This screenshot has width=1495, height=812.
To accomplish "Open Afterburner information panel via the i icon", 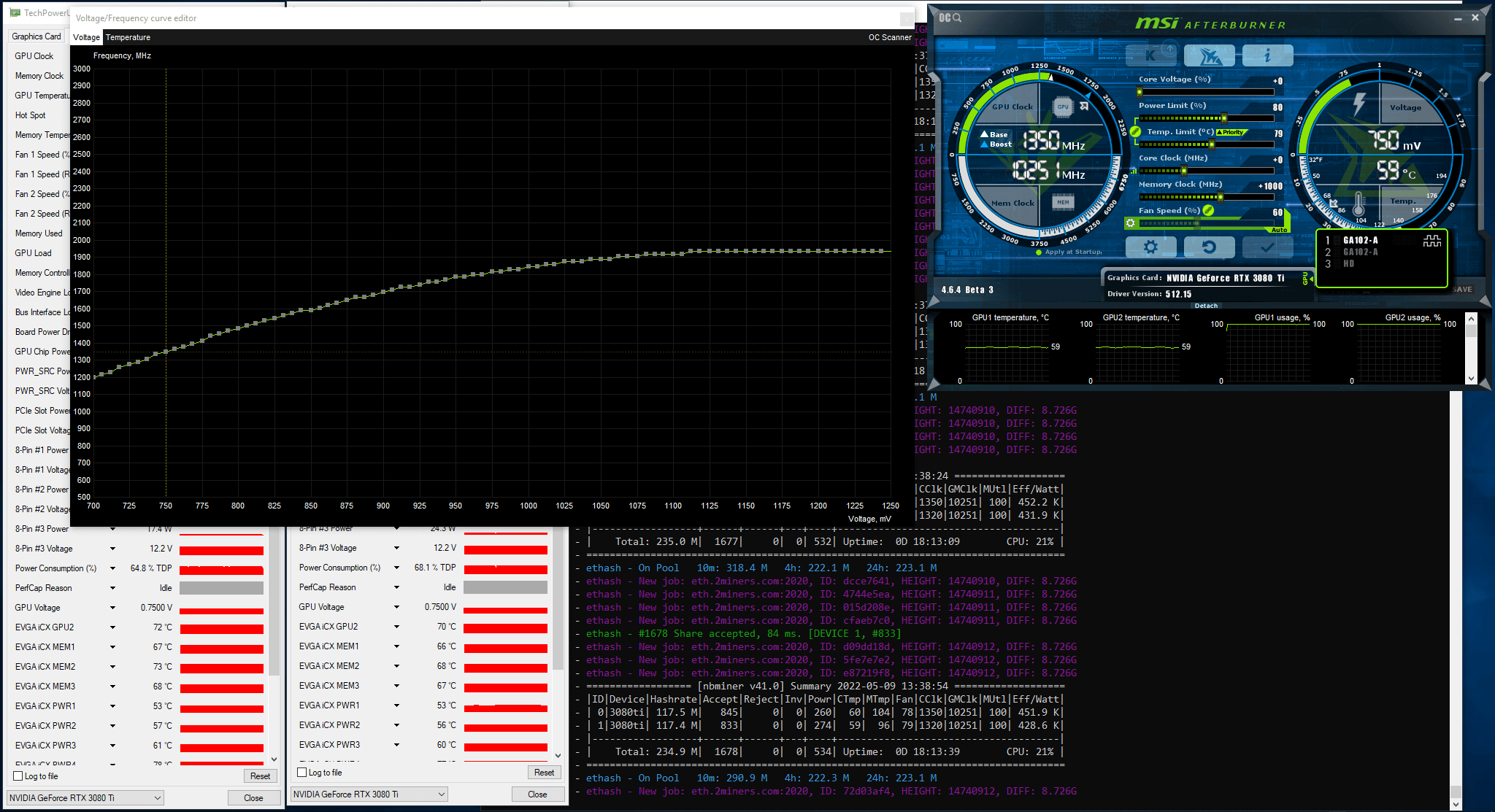I will coord(1268,55).
